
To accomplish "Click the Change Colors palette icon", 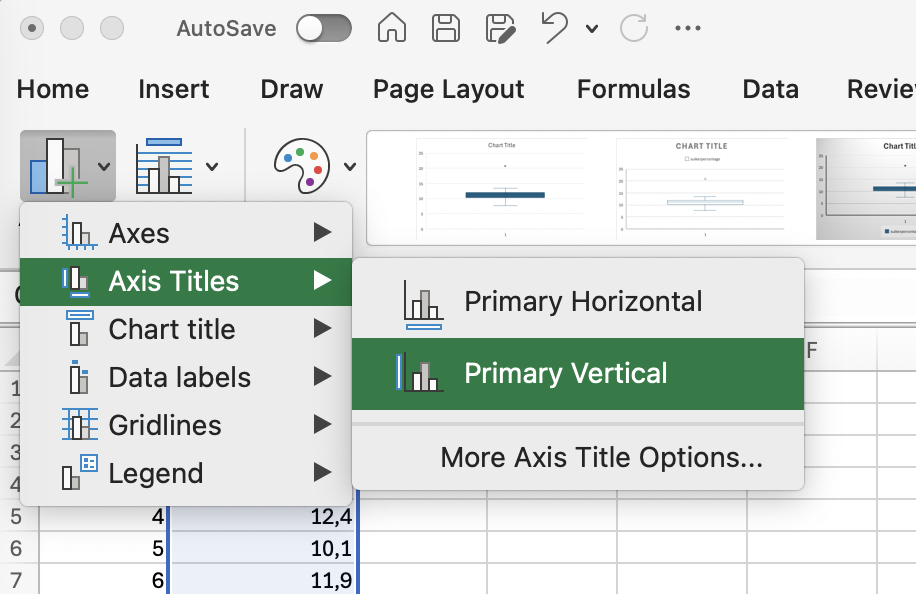I will pyautogui.click(x=302, y=166).
